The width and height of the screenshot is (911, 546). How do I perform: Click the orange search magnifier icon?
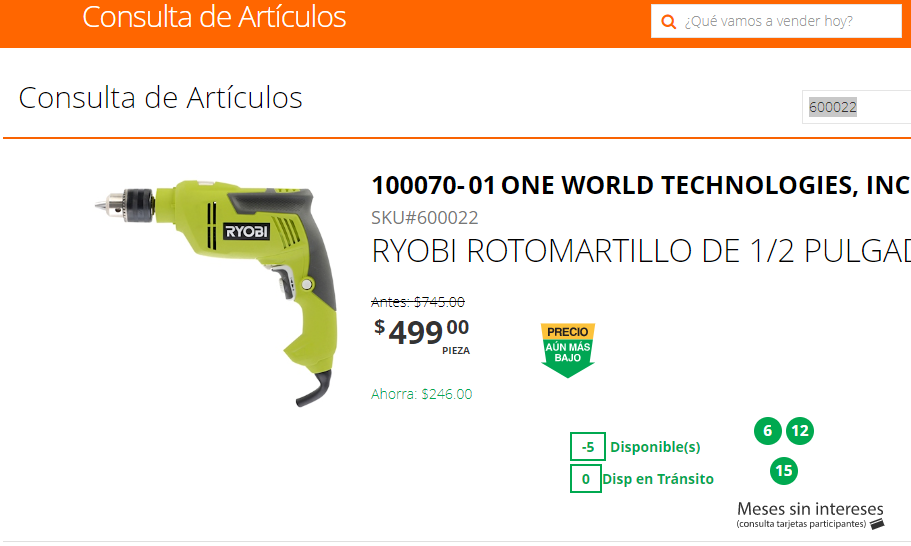tap(669, 21)
